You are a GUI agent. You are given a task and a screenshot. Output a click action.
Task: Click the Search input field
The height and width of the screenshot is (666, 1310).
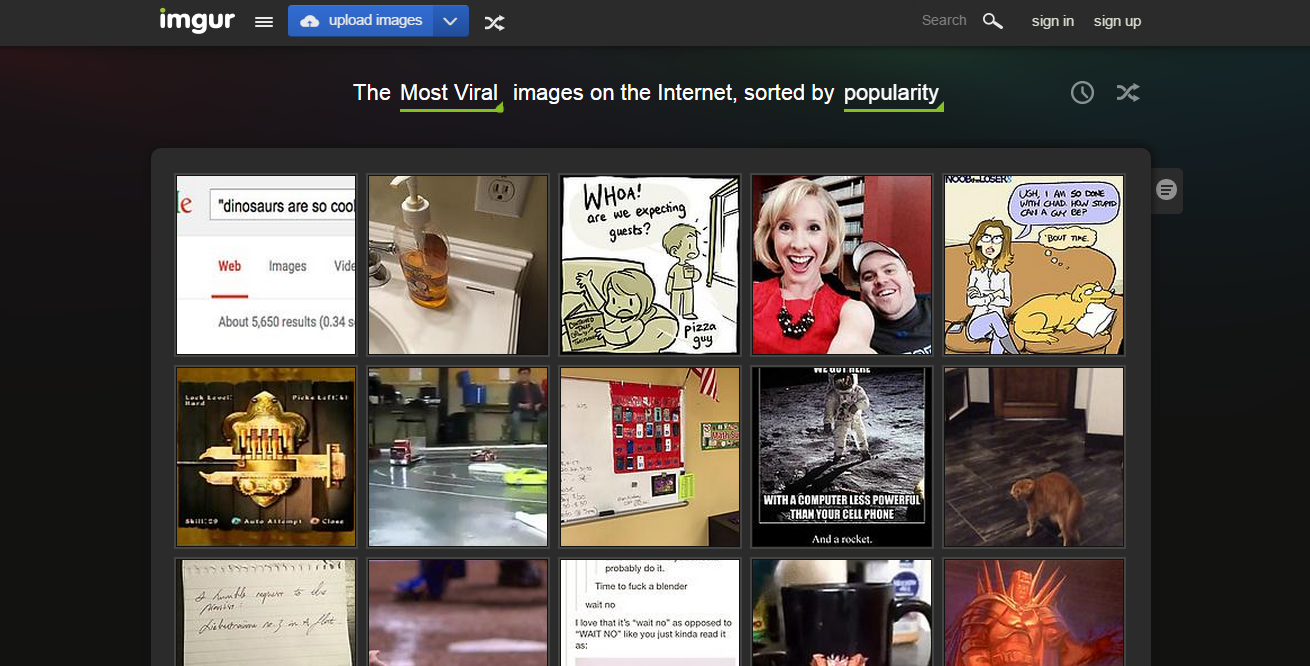click(943, 20)
